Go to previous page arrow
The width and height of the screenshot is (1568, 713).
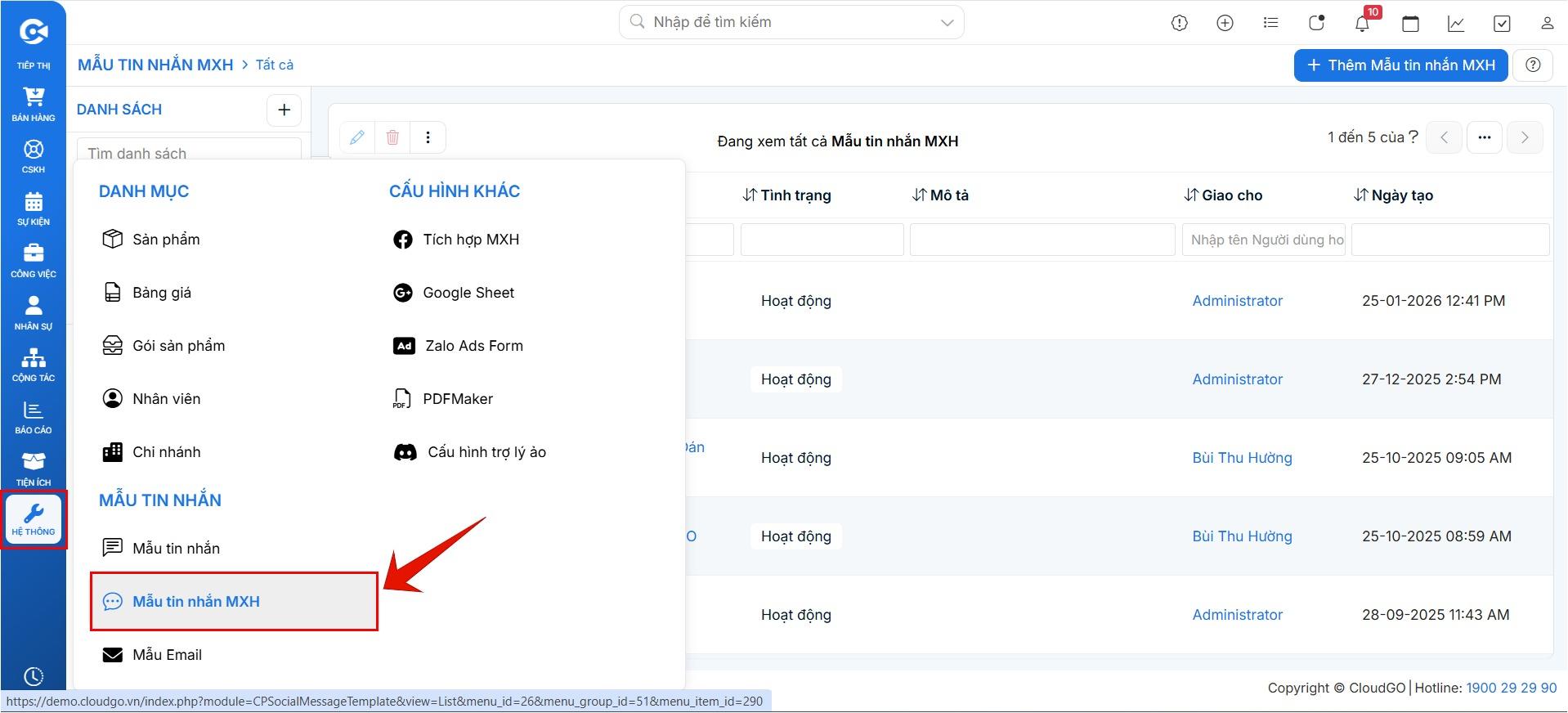(x=1444, y=137)
